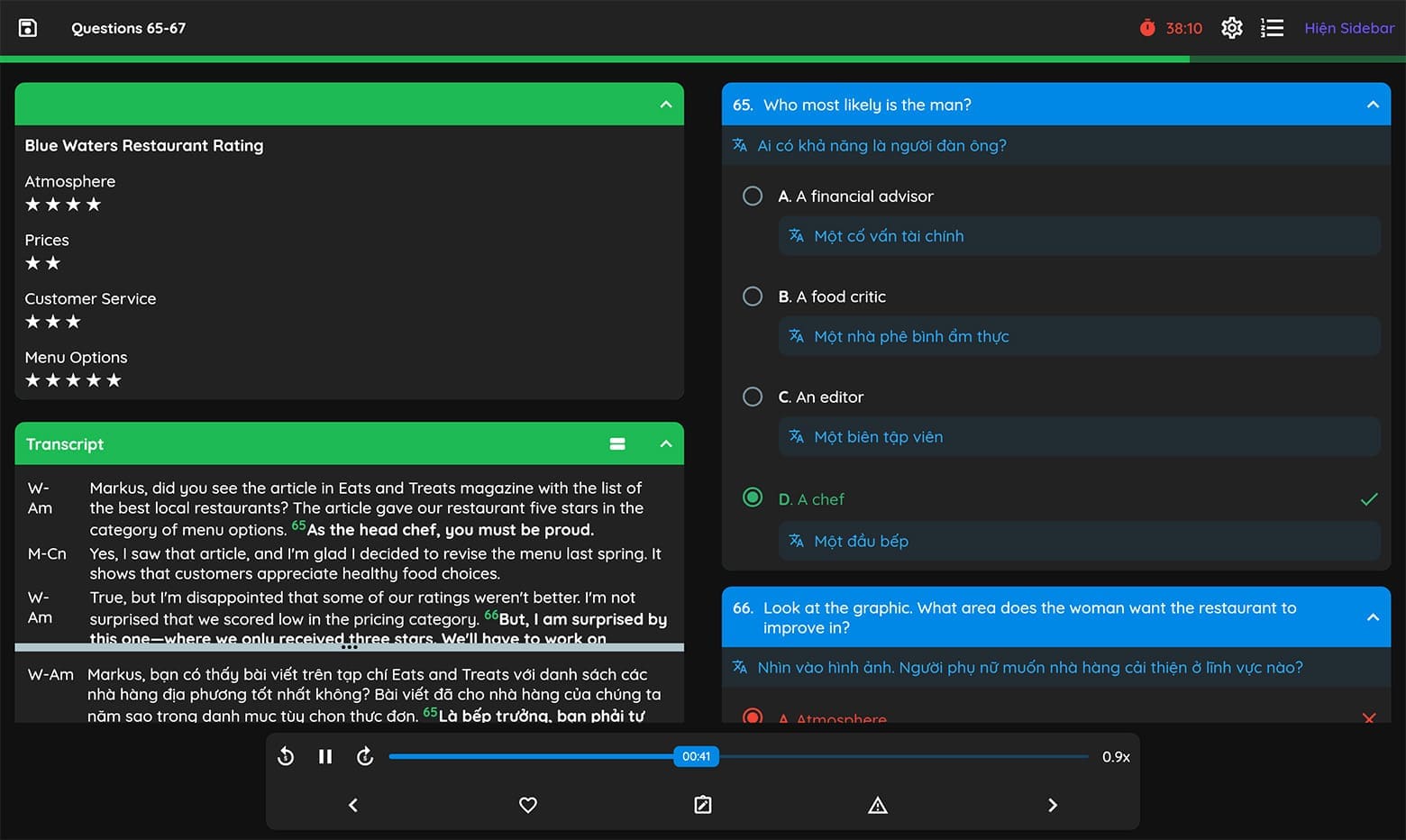This screenshot has height=840, width=1406.
Task: Select option B. A food critic
Action: click(753, 297)
